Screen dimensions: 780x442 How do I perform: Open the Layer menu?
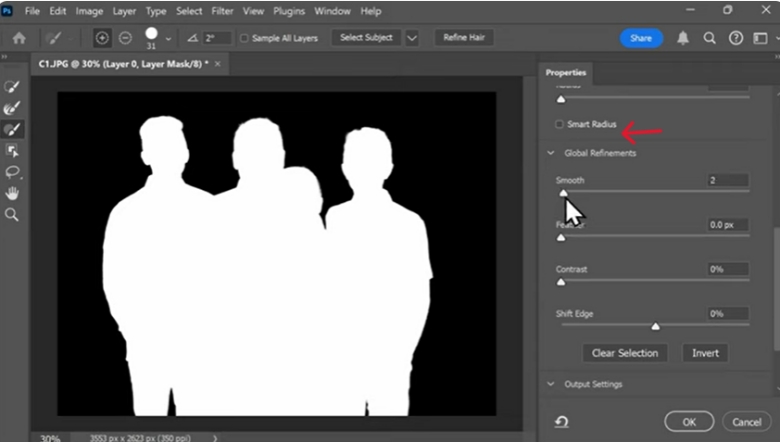click(x=124, y=11)
